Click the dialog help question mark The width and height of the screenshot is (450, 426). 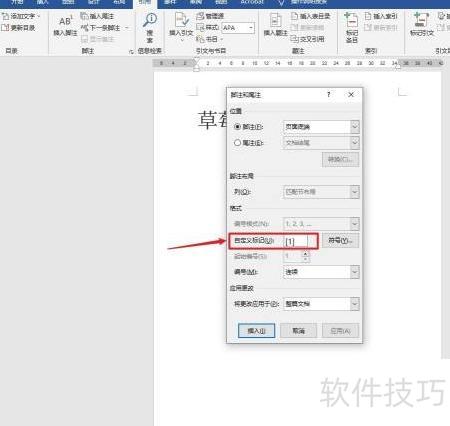pyautogui.click(x=329, y=95)
